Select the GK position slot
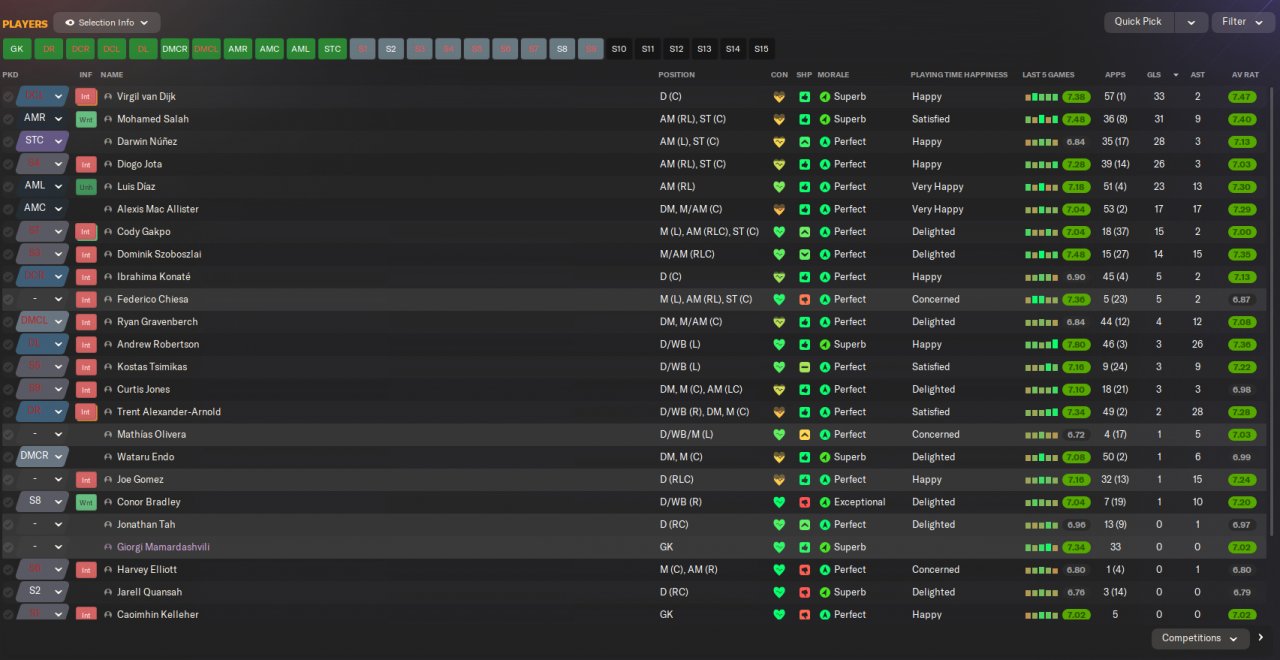Screen dimensions: 1280x660 point(17,49)
